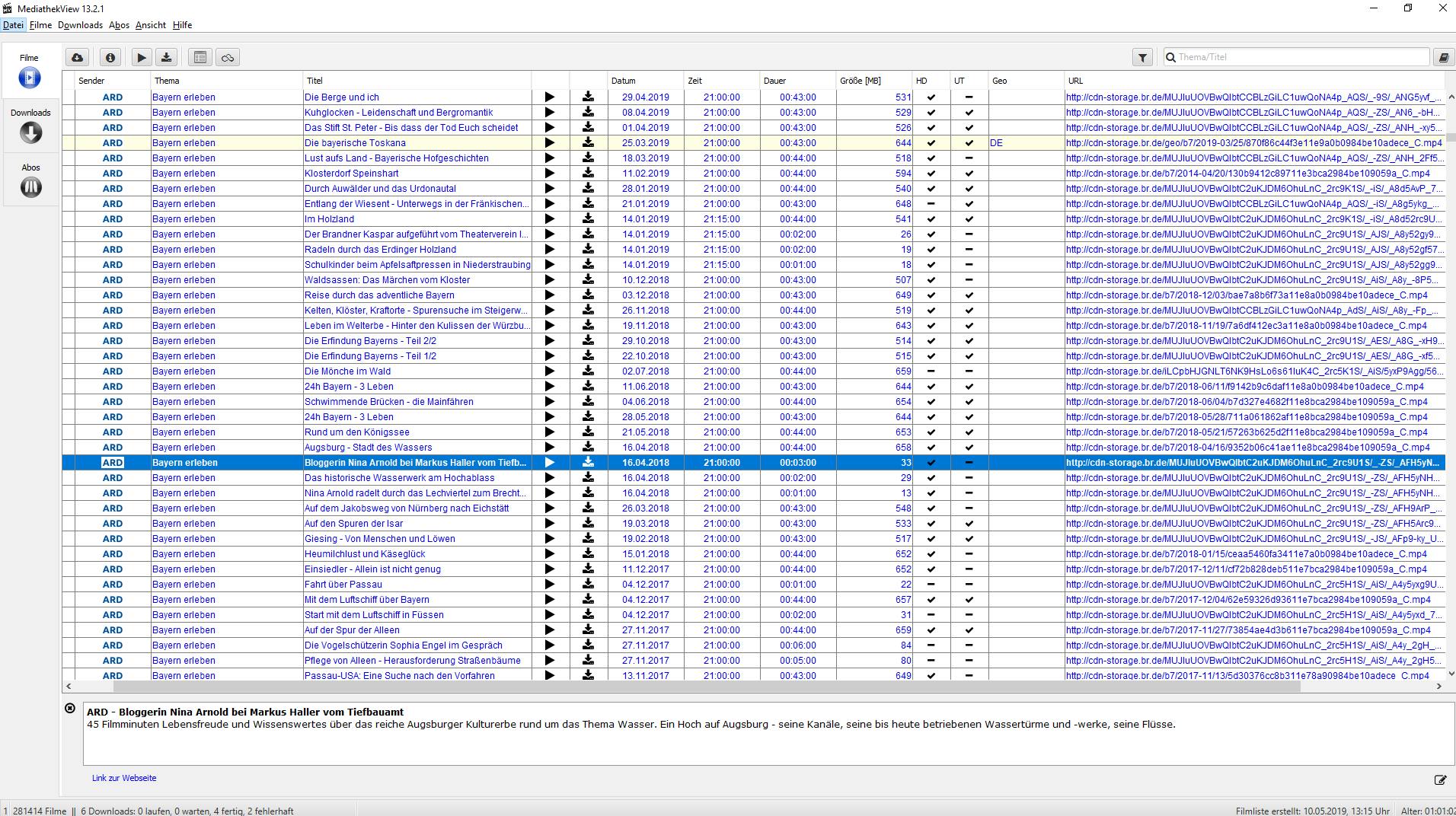Click scroll-down arrow of the vertical scrollbar
This screenshot has height=816, width=1456.
click(x=1451, y=674)
